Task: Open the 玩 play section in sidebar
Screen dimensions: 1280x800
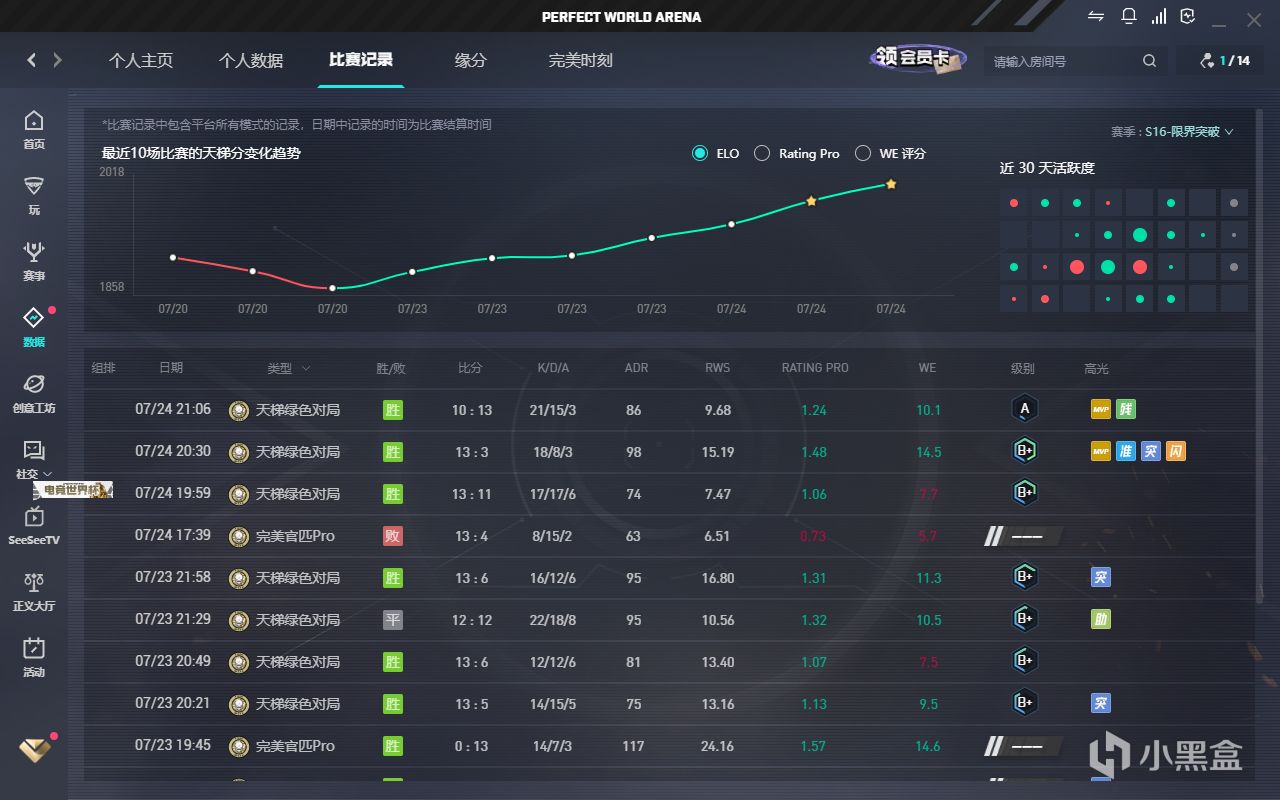Action: pyautogui.click(x=34, y=195)
